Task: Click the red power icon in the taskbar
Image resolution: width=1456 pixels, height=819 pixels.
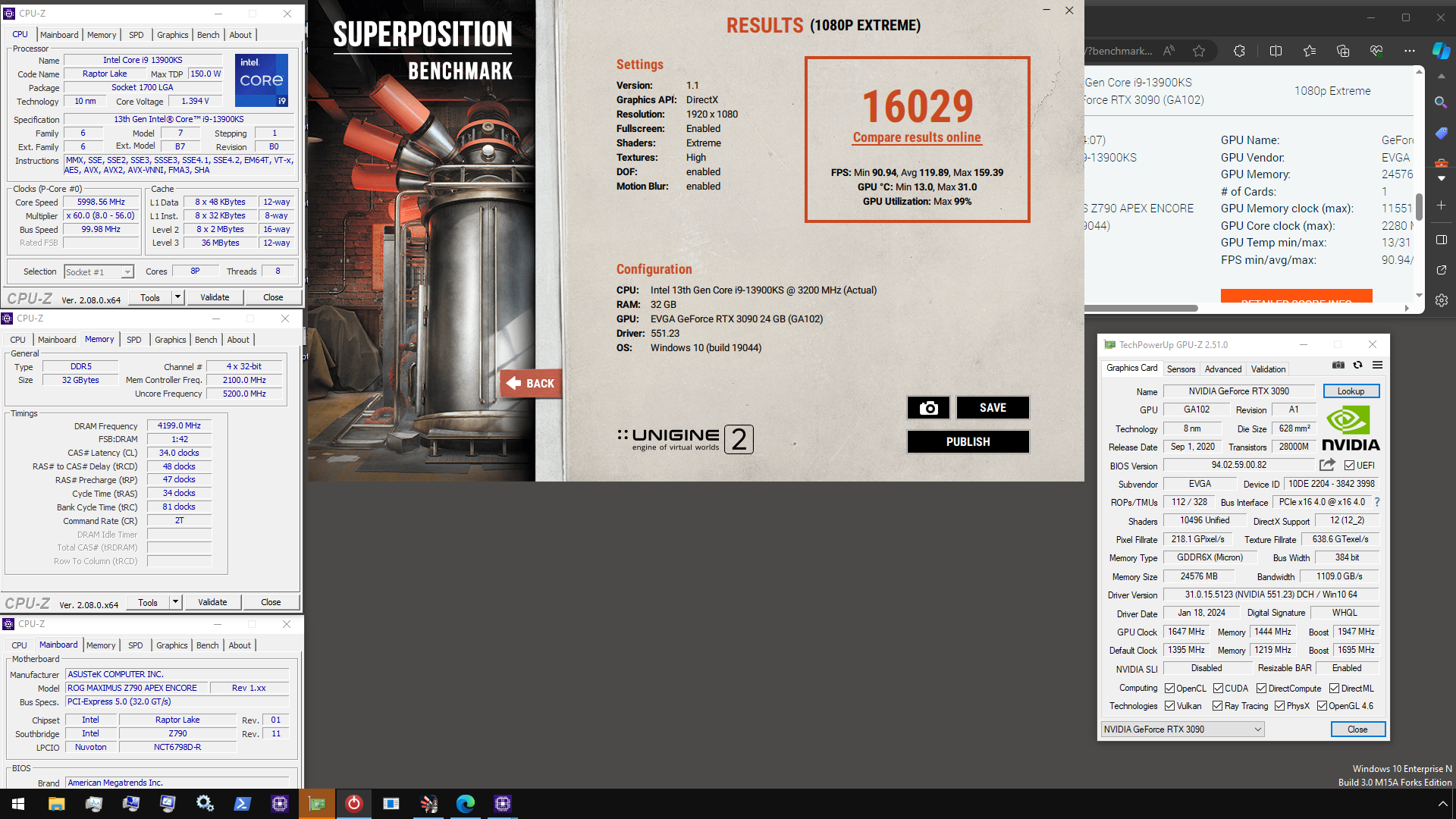Action: pos(353,804)
